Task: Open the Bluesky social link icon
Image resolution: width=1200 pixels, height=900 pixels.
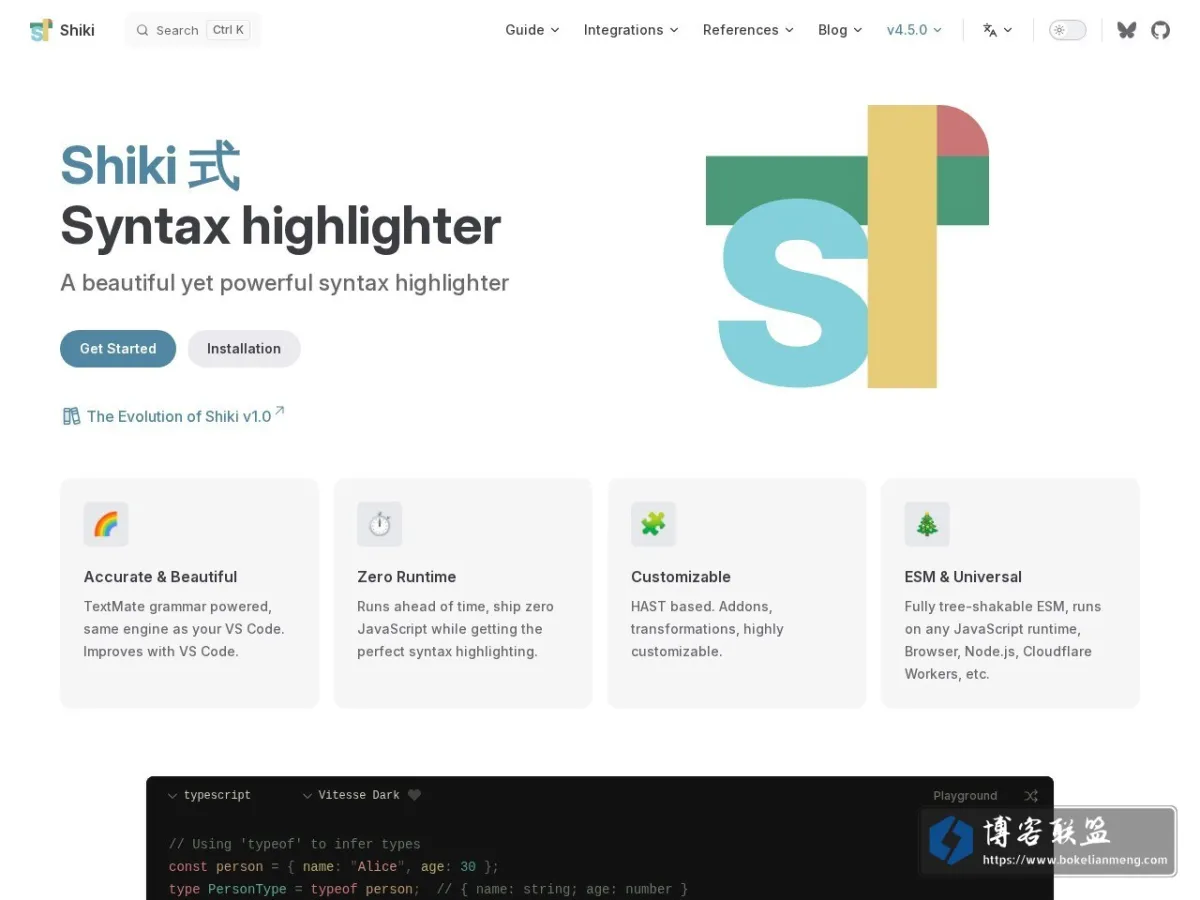Action: tap(1127, 30)
